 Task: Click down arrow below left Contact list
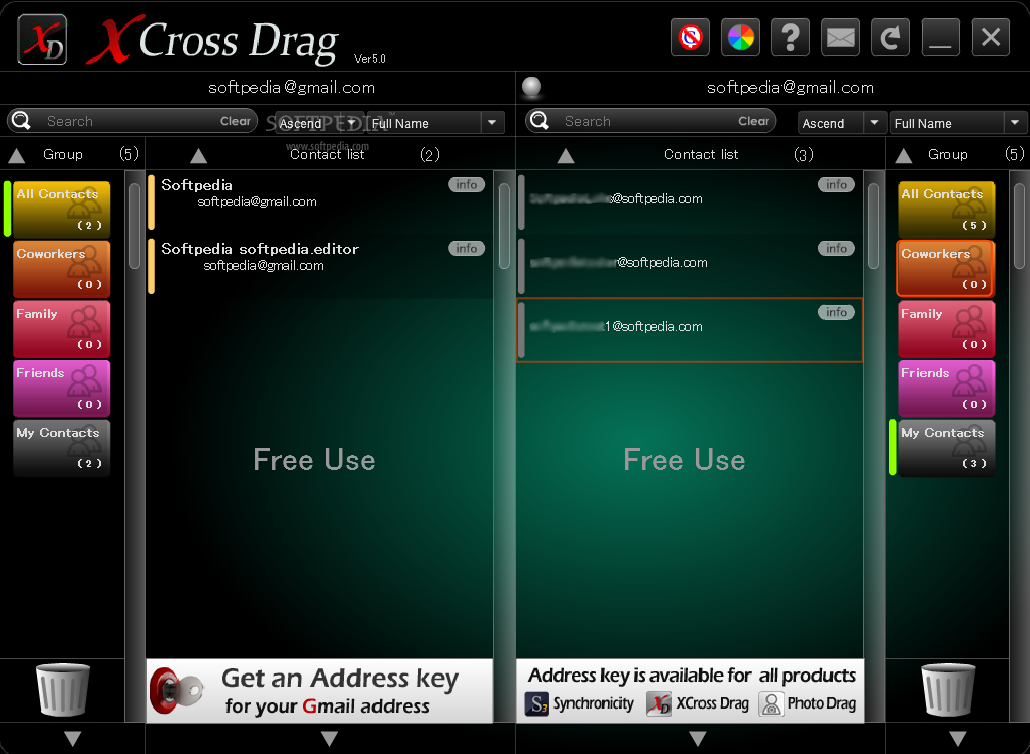[x=329, y=738]
